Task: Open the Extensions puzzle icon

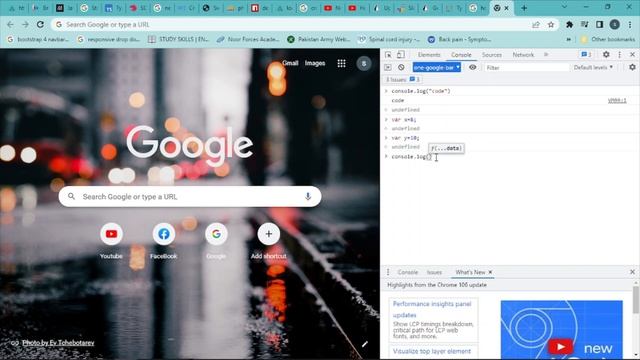Action: click(x=569, y=24)
